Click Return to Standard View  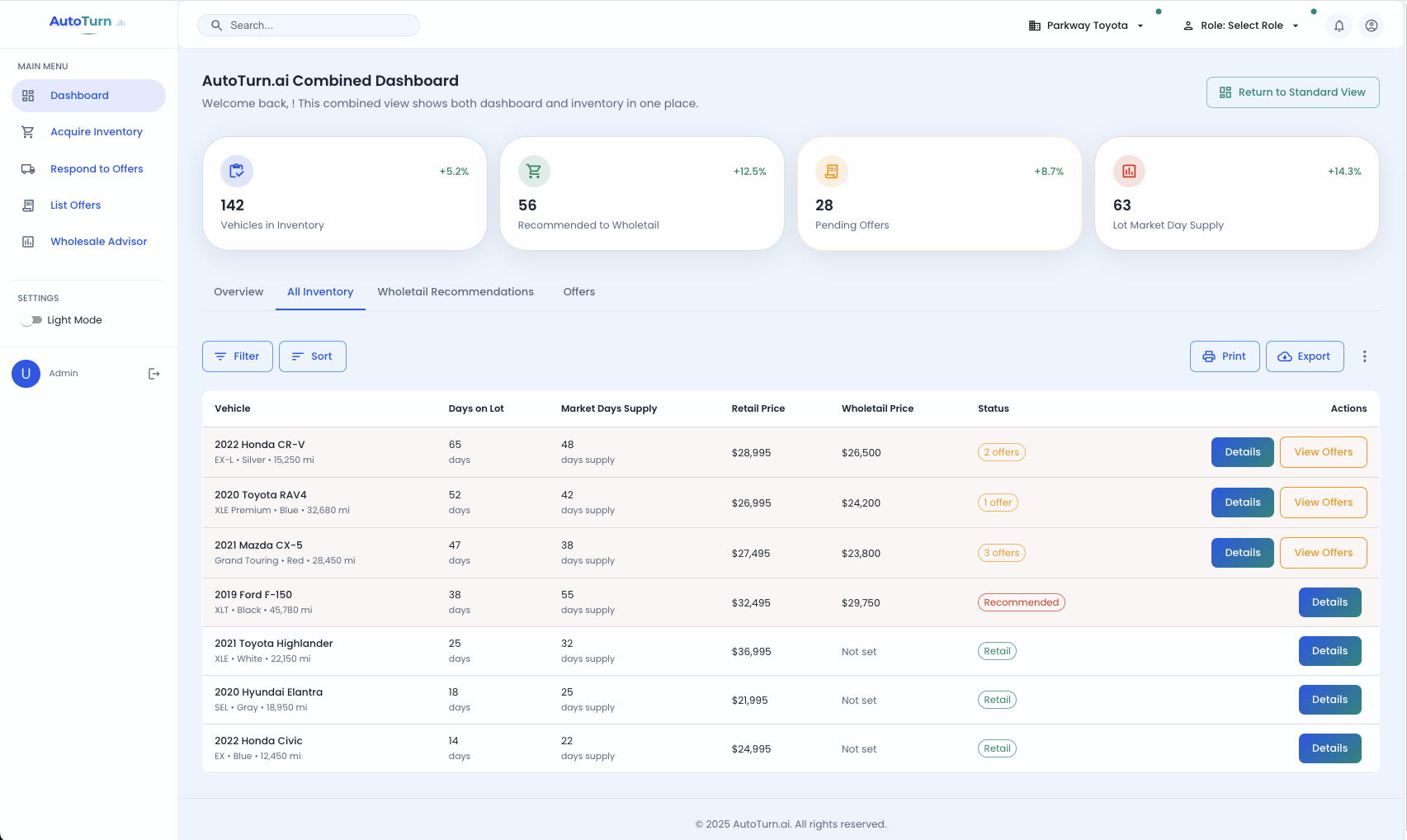1292,92
